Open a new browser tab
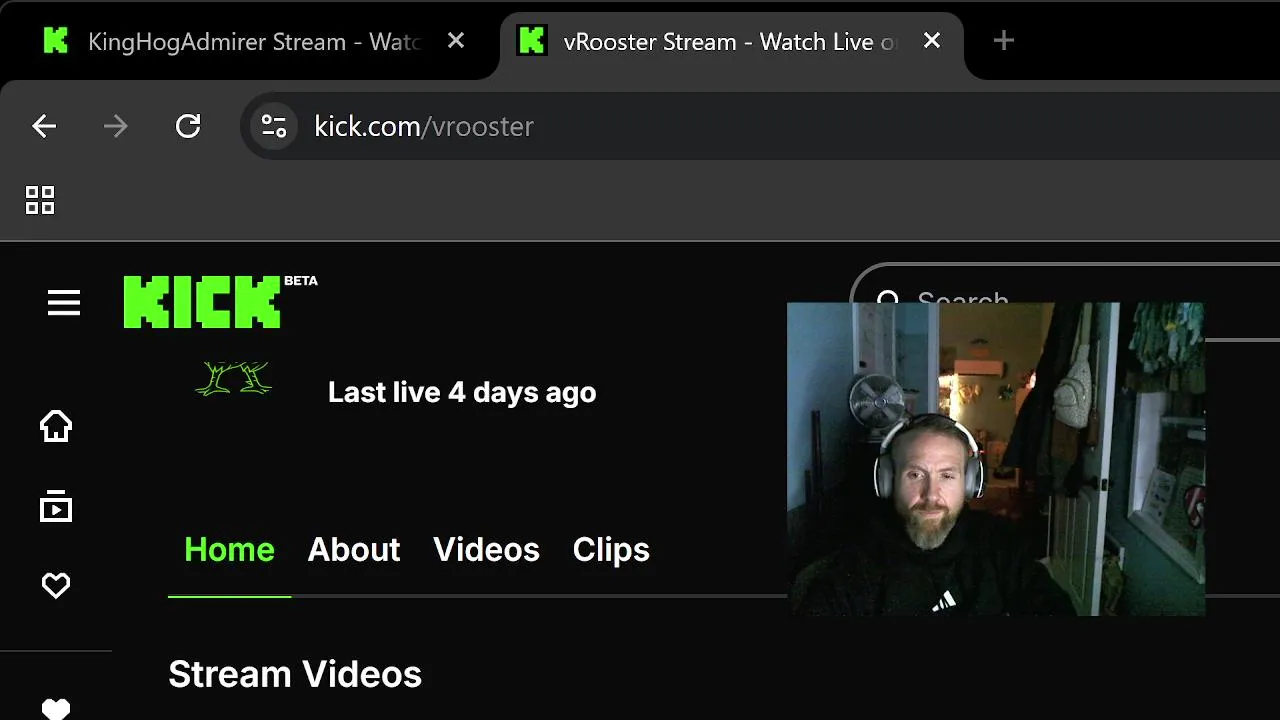 click(x=1004, y=41)
